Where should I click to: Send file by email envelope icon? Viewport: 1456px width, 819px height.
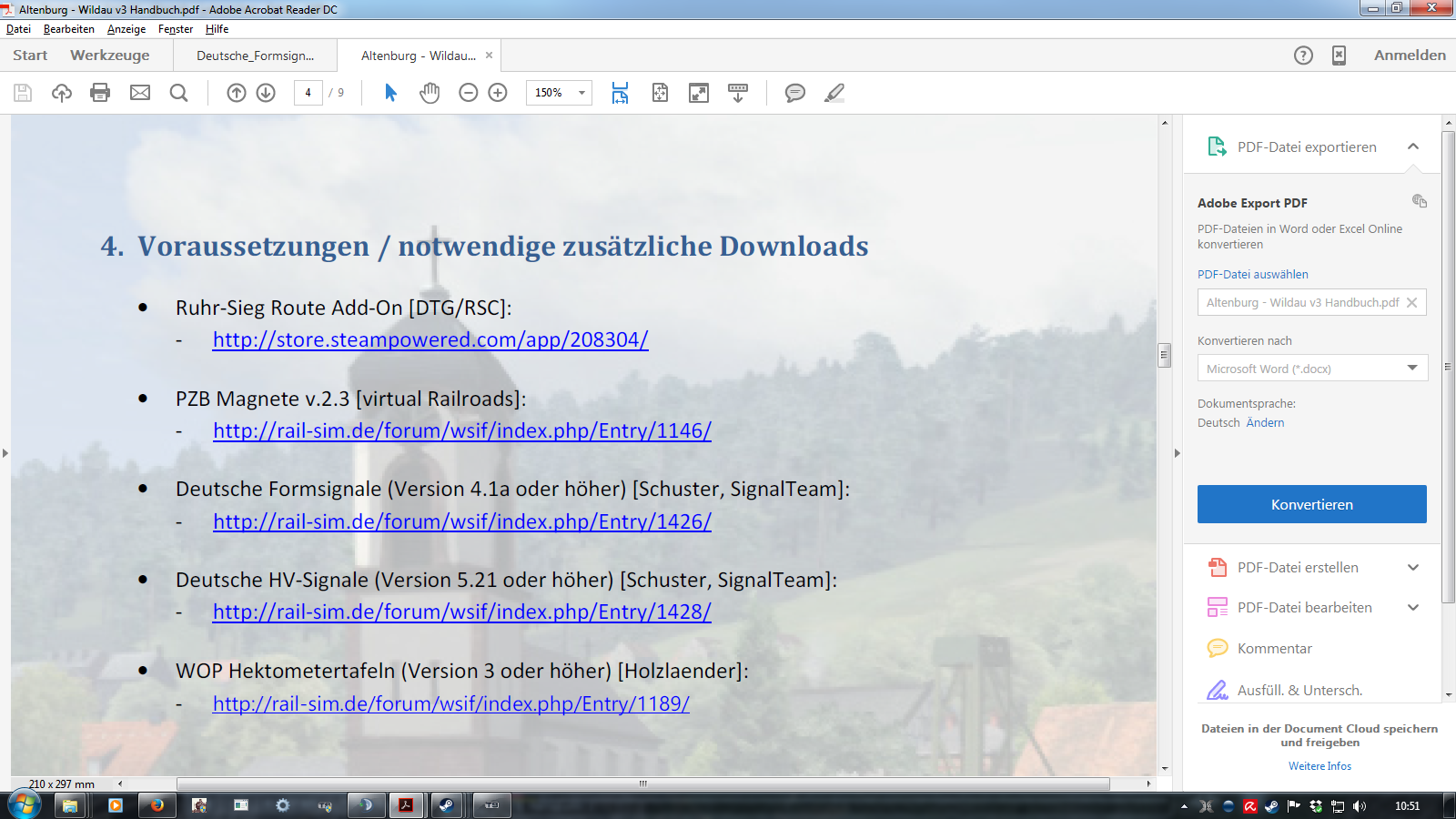[x=140, y=93]
